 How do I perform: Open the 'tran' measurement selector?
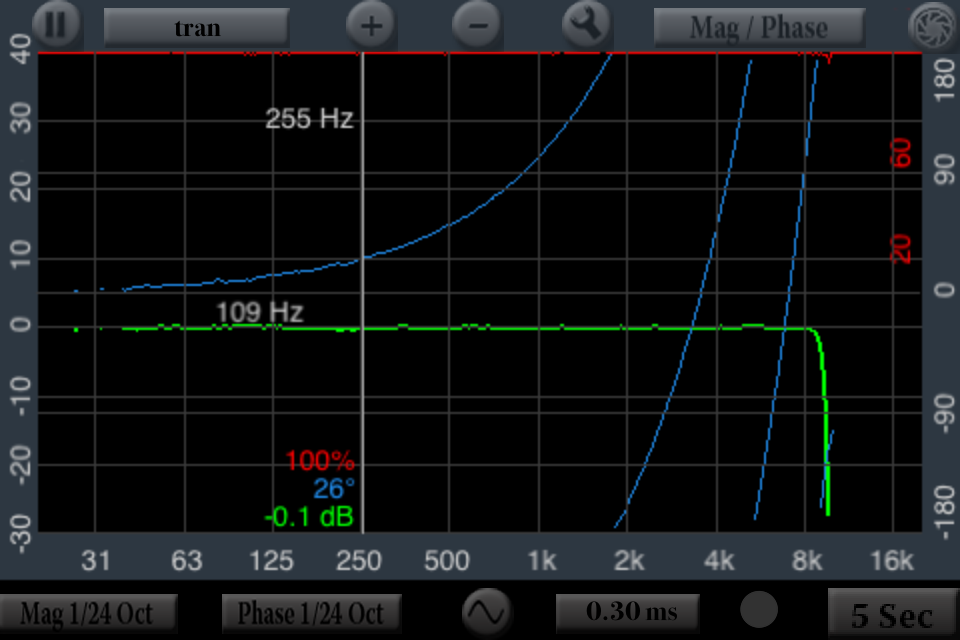(197, 28)
